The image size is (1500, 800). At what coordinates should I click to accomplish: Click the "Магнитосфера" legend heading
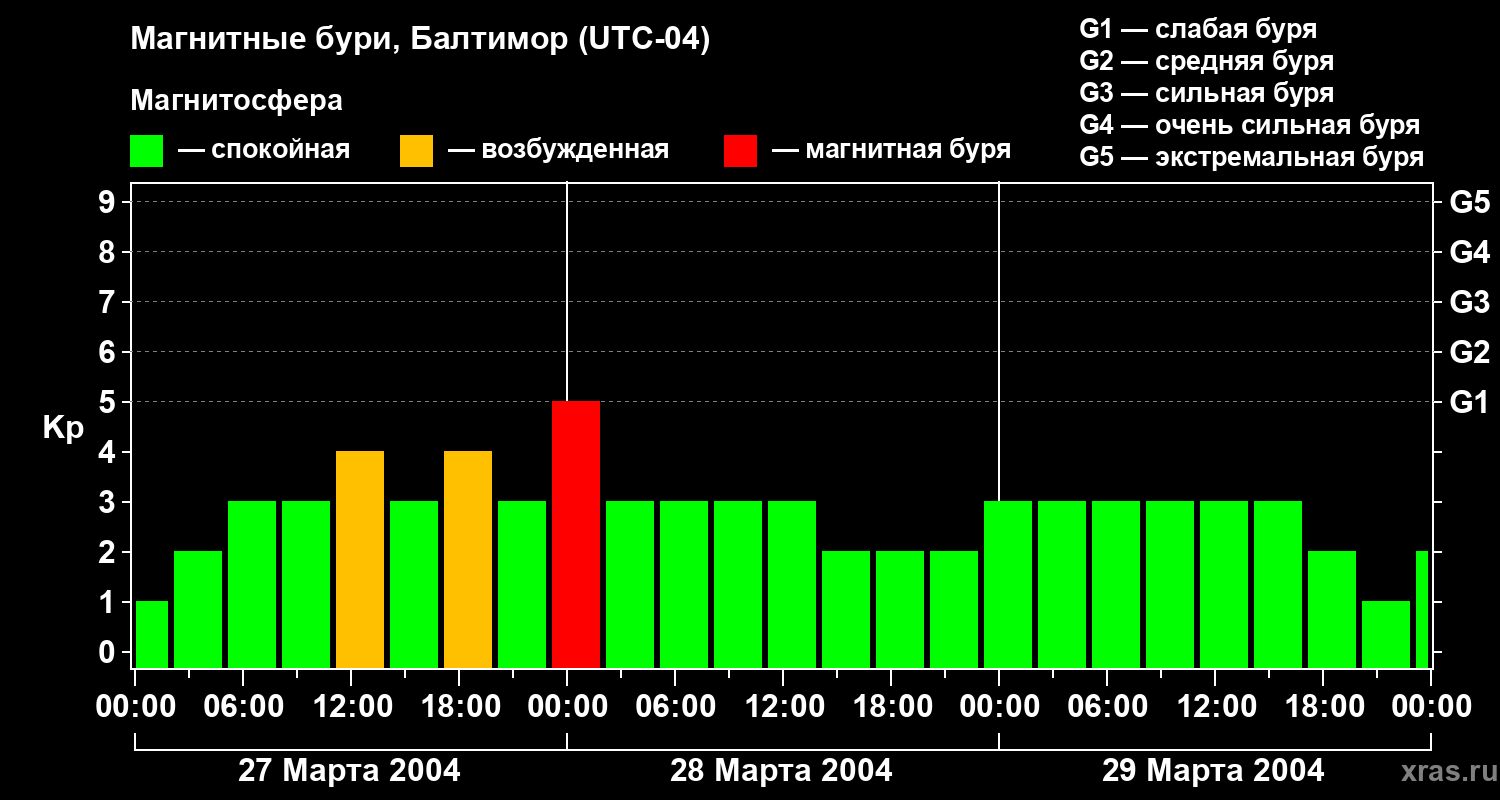click(x=236, y=101)
